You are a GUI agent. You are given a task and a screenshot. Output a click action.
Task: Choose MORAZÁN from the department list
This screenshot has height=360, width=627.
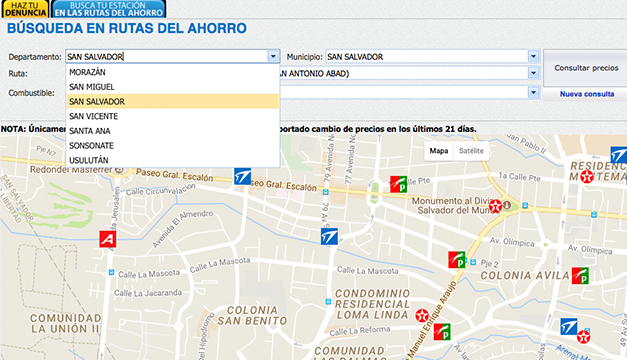click(173, 72)
